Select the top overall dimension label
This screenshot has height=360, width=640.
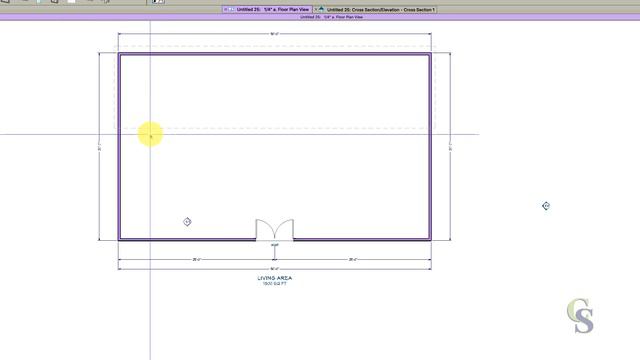pyautogui.click(x=274, y=34)
